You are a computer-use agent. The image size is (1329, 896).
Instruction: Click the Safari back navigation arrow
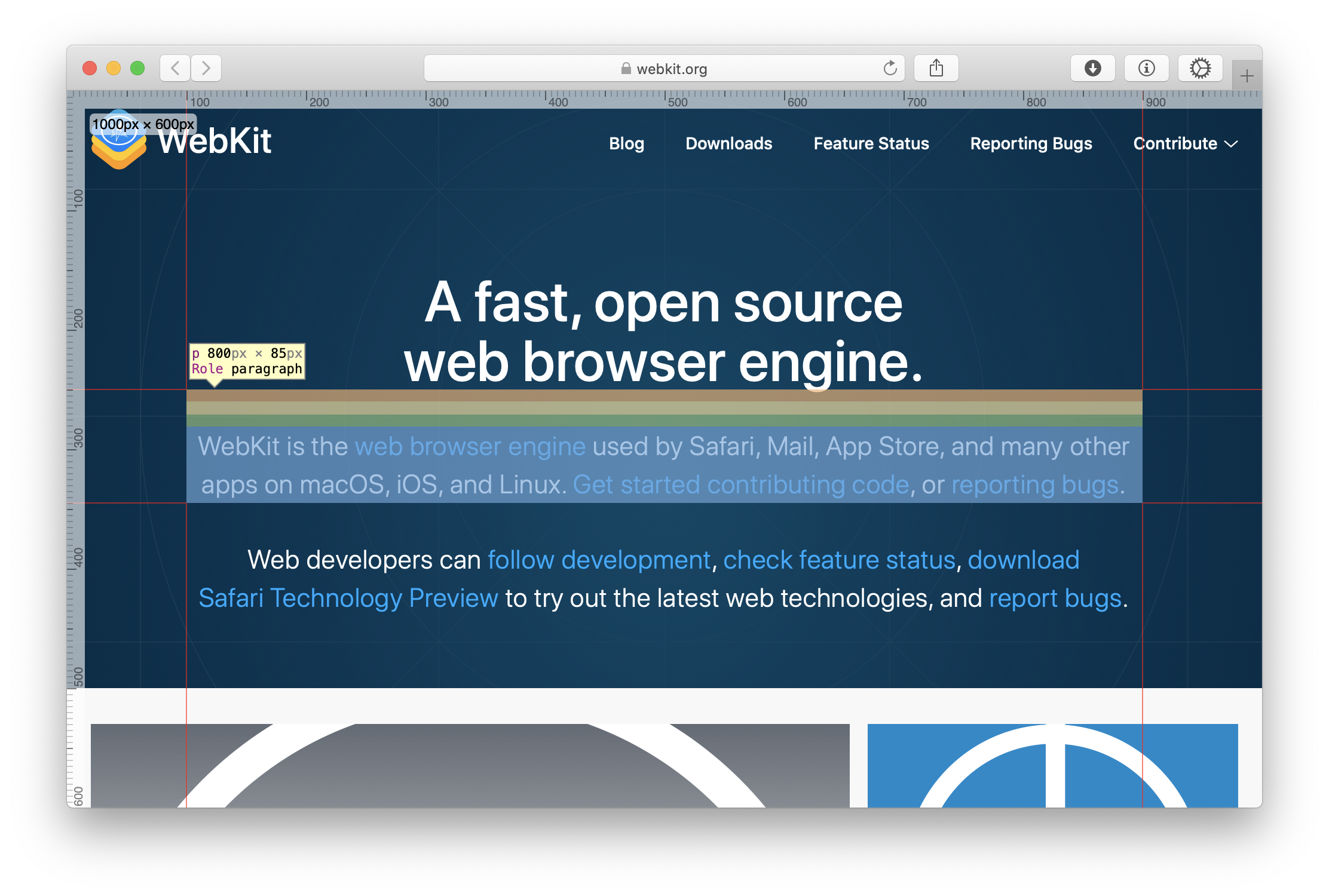(x=175, y=68)
